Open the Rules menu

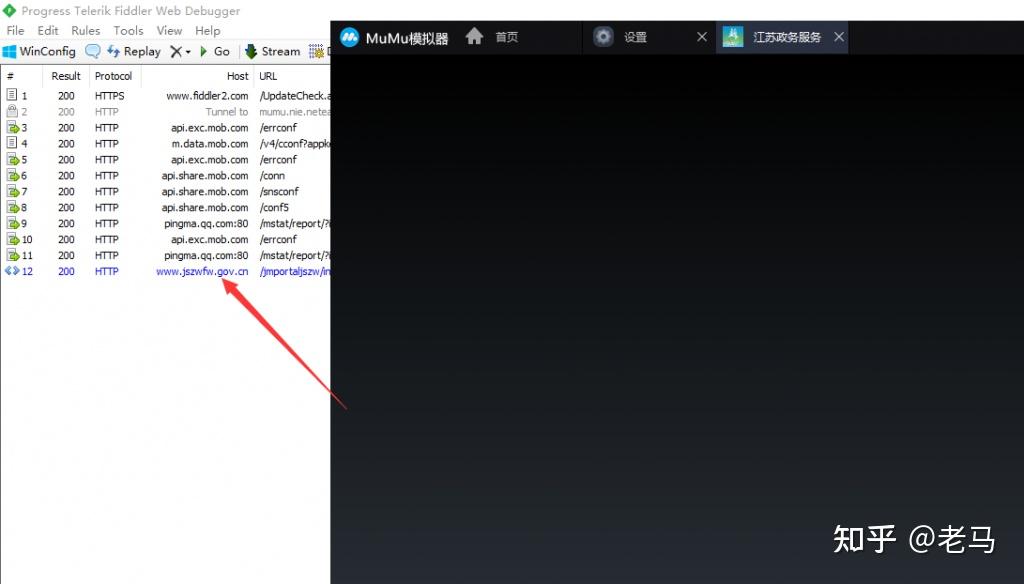(85, 31)
